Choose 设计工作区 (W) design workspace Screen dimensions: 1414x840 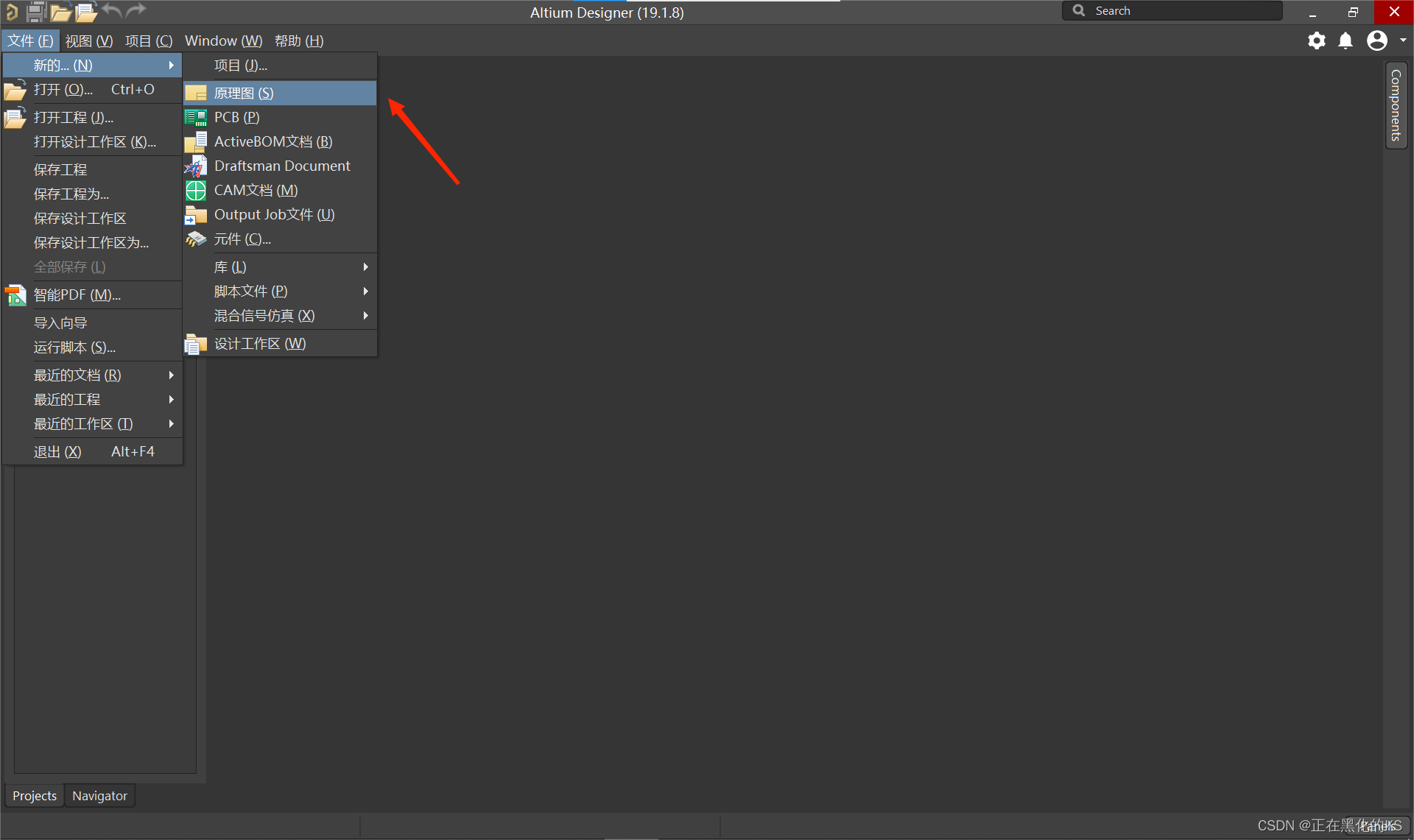(x=259, y=344)
